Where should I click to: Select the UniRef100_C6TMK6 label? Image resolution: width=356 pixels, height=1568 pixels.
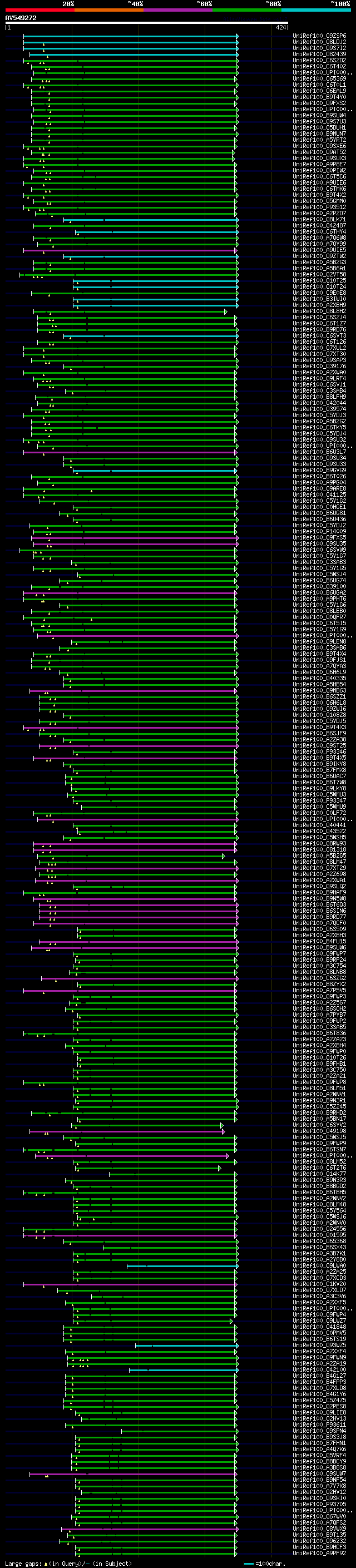coord(319,189)
